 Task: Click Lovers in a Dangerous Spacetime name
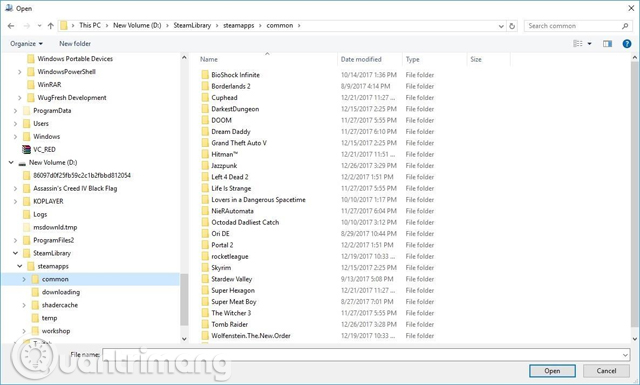click(258, 200)
